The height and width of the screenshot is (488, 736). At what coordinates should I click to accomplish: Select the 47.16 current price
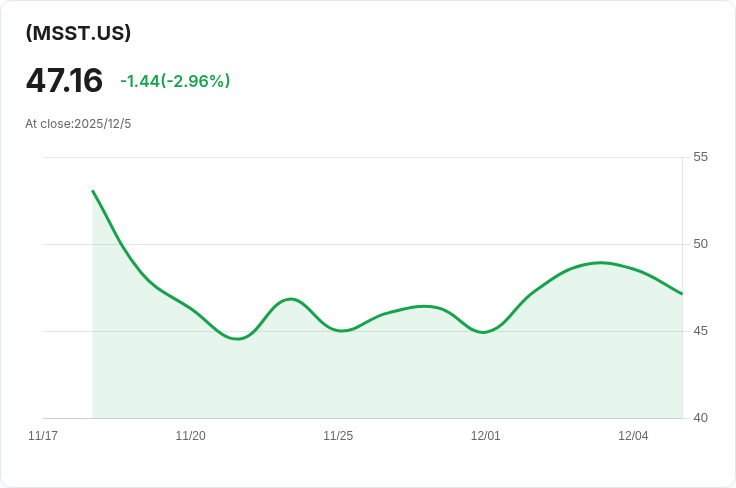(x=64, y=80)
